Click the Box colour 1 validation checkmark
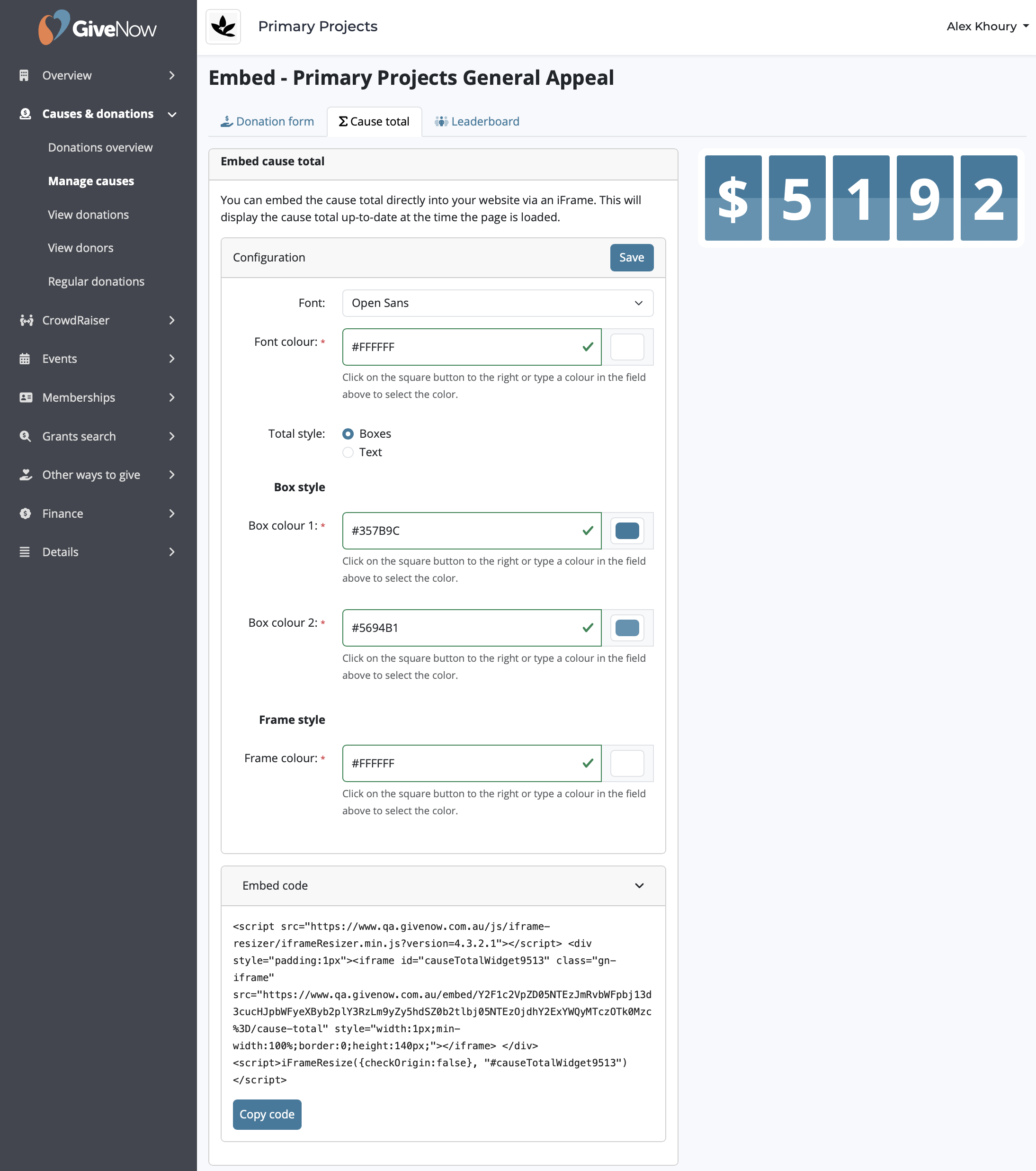This screenshot has height=1171, width=1036. coord(588,531)
